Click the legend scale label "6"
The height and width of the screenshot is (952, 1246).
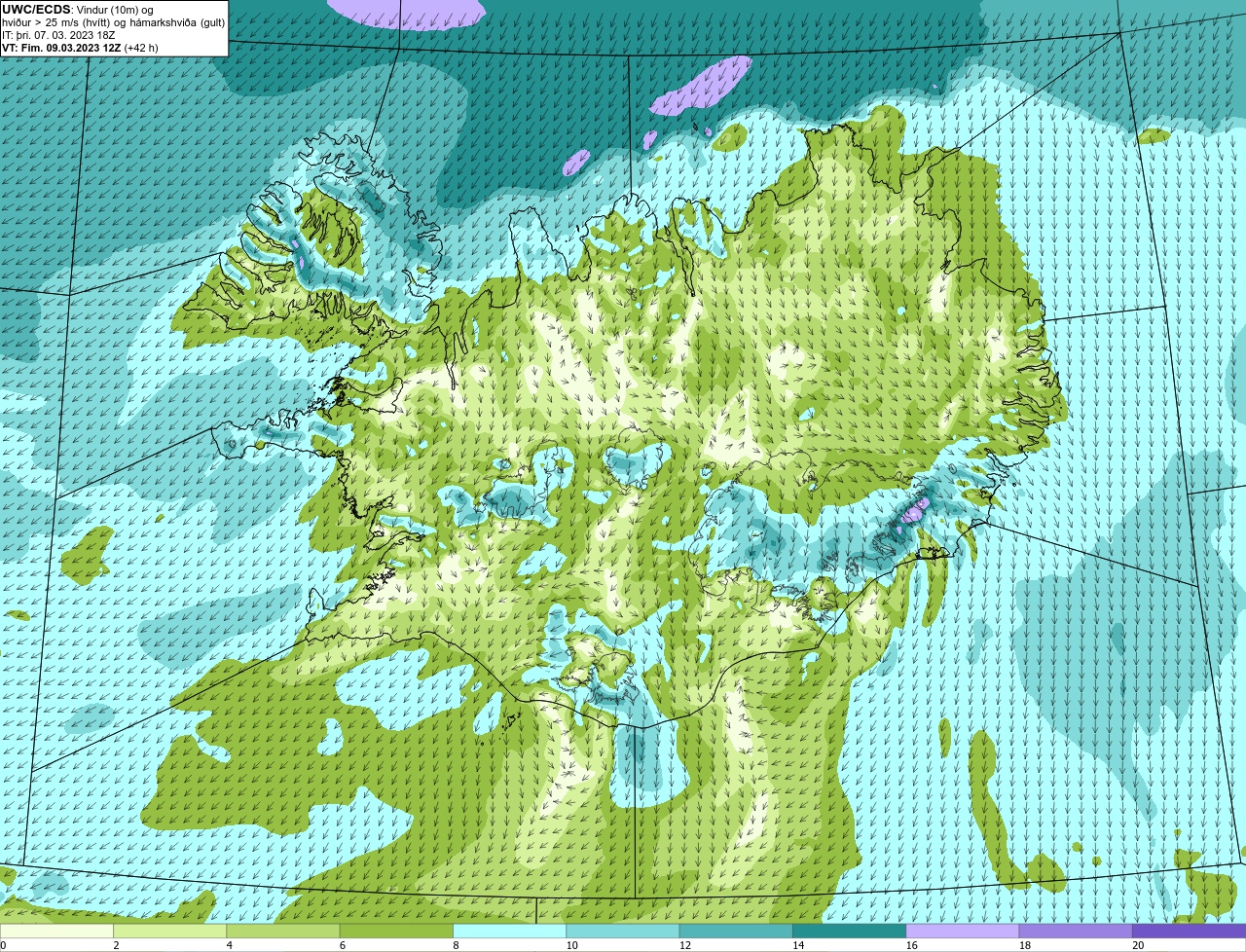point(343,945)
